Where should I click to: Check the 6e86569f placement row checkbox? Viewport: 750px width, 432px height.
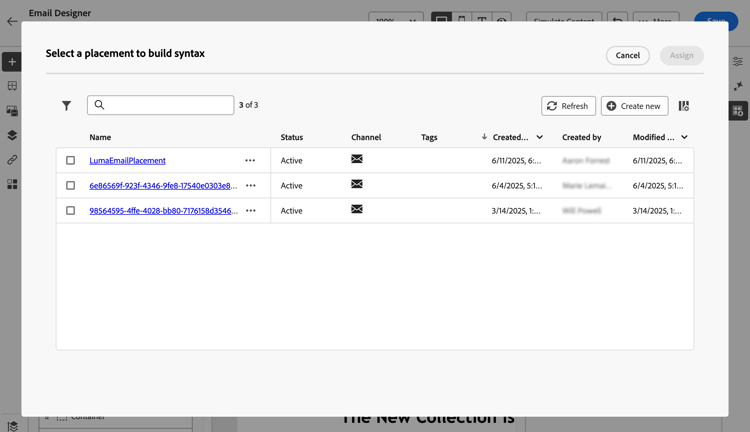70,185
